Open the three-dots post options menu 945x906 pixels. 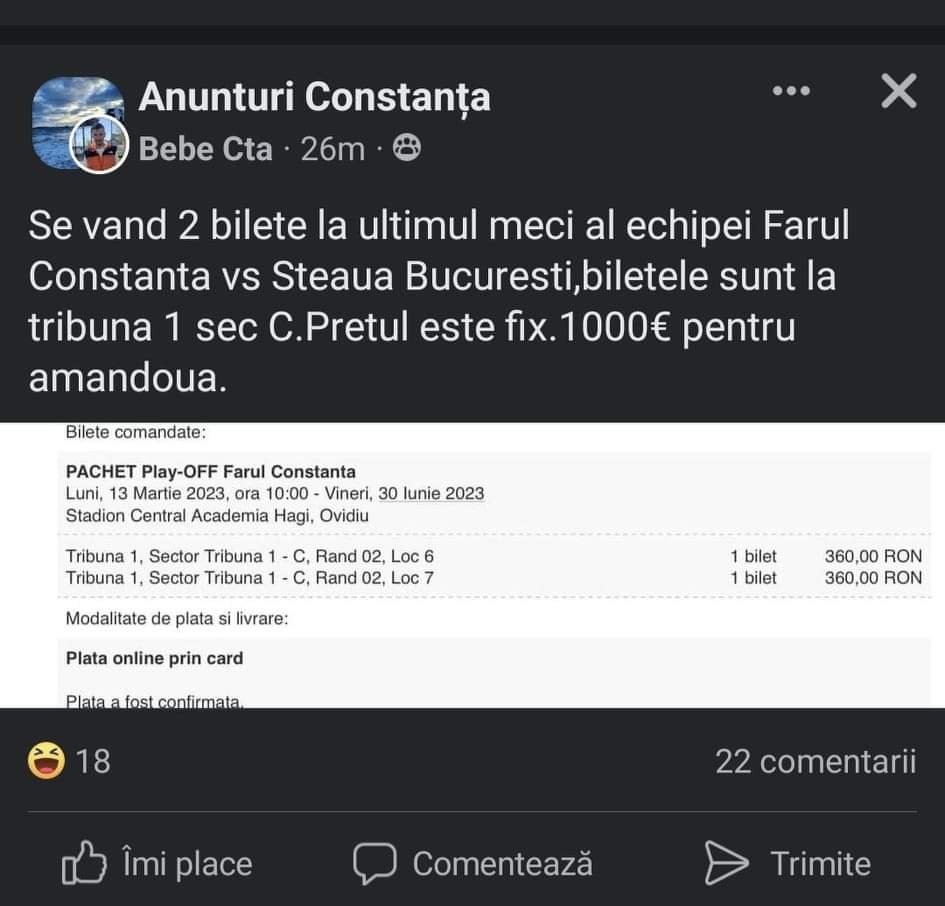coord(791,92)
